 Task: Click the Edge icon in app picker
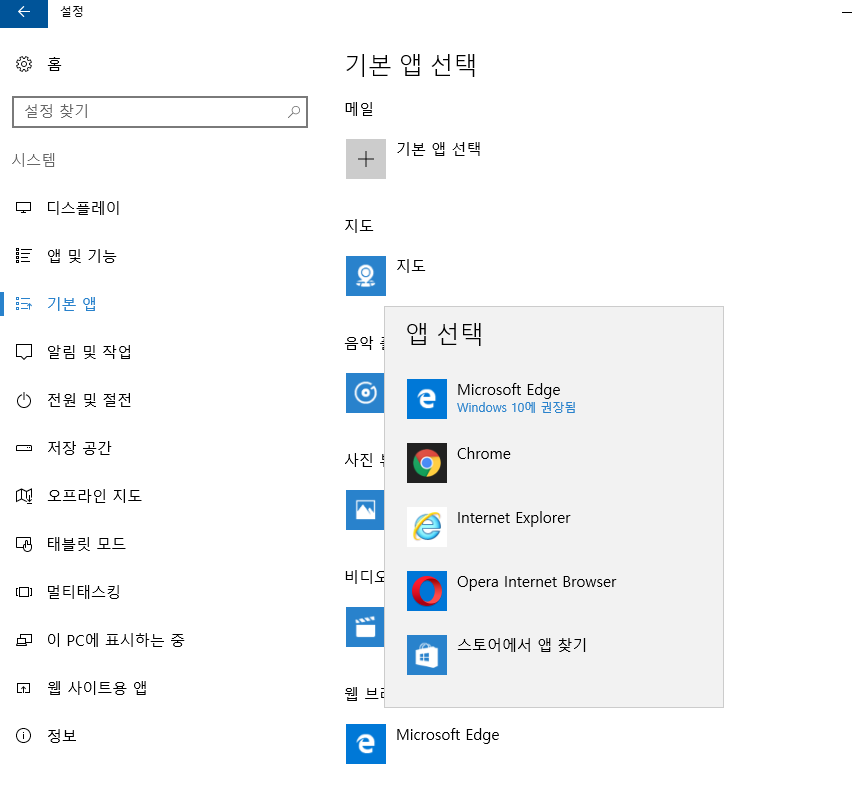click(x=427, y=399)
